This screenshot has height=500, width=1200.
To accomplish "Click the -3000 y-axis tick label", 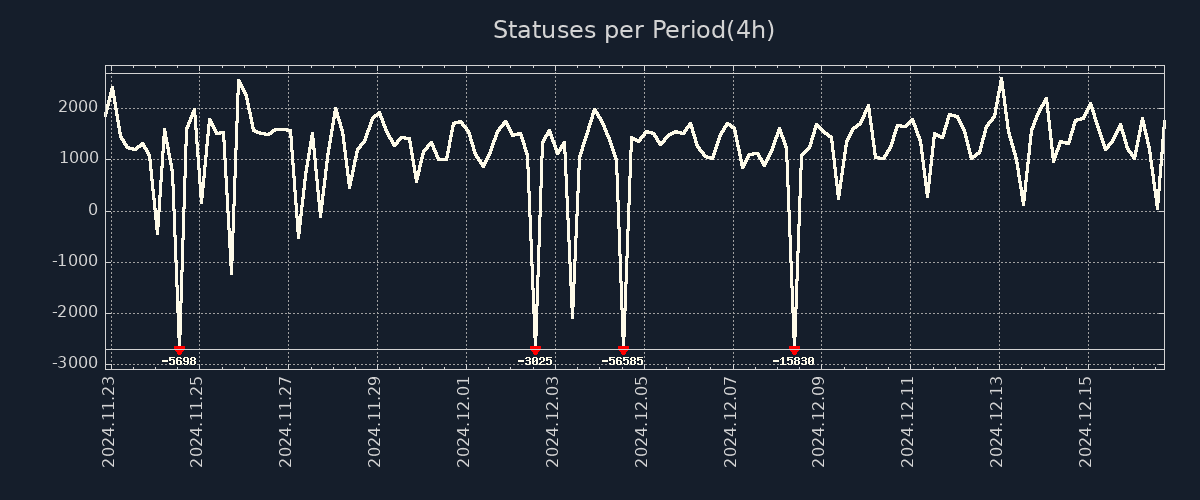I will pos(78,363).
